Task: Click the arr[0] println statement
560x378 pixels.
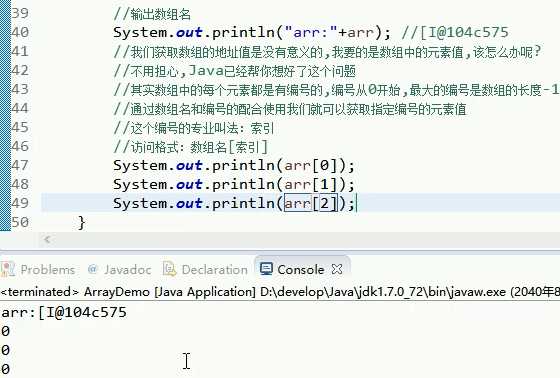Action: [234, 166]
